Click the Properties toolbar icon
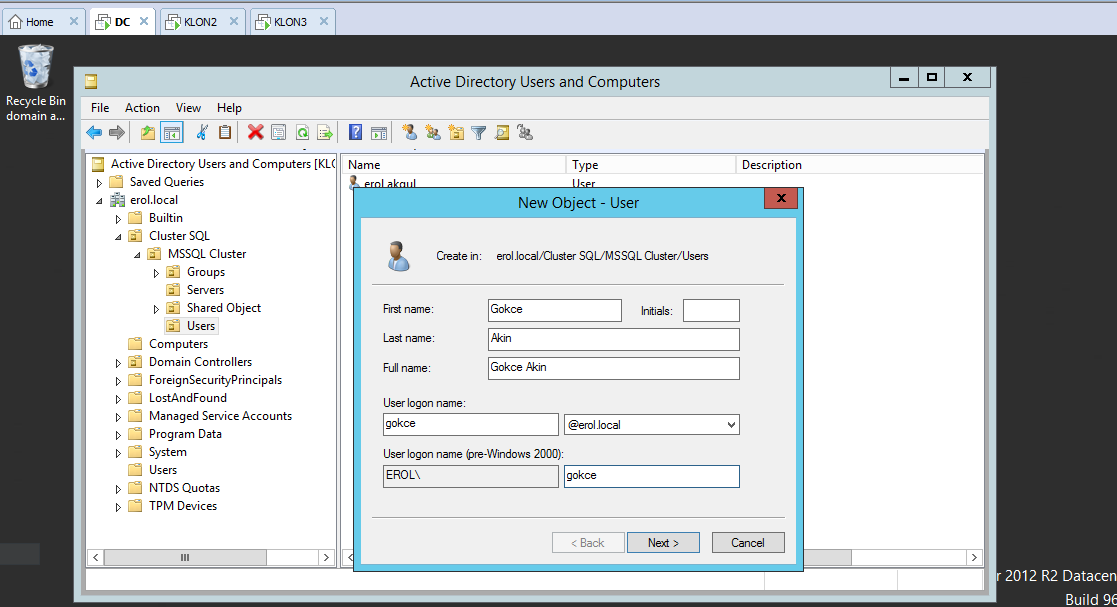Image resolution: width=1117 pixels, height=607 pixels. 279,132
